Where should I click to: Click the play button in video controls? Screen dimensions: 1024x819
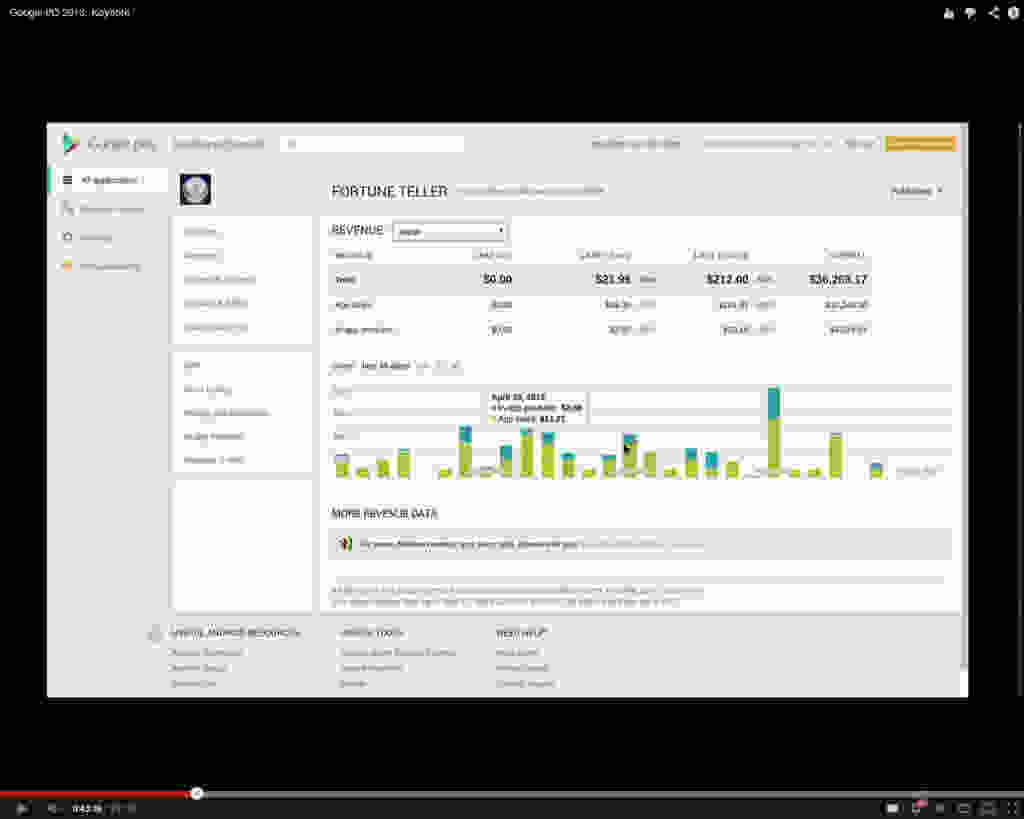click(x=22, y=808)
